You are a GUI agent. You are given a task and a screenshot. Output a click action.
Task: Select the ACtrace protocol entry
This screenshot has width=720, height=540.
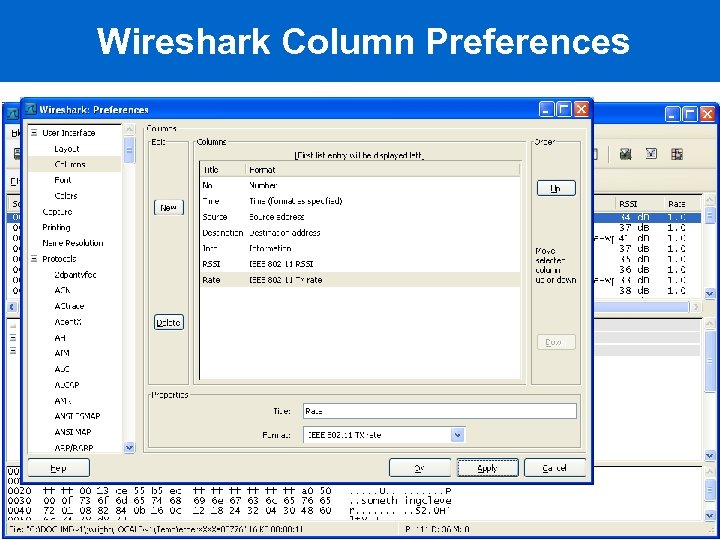(x=69, y=306)
